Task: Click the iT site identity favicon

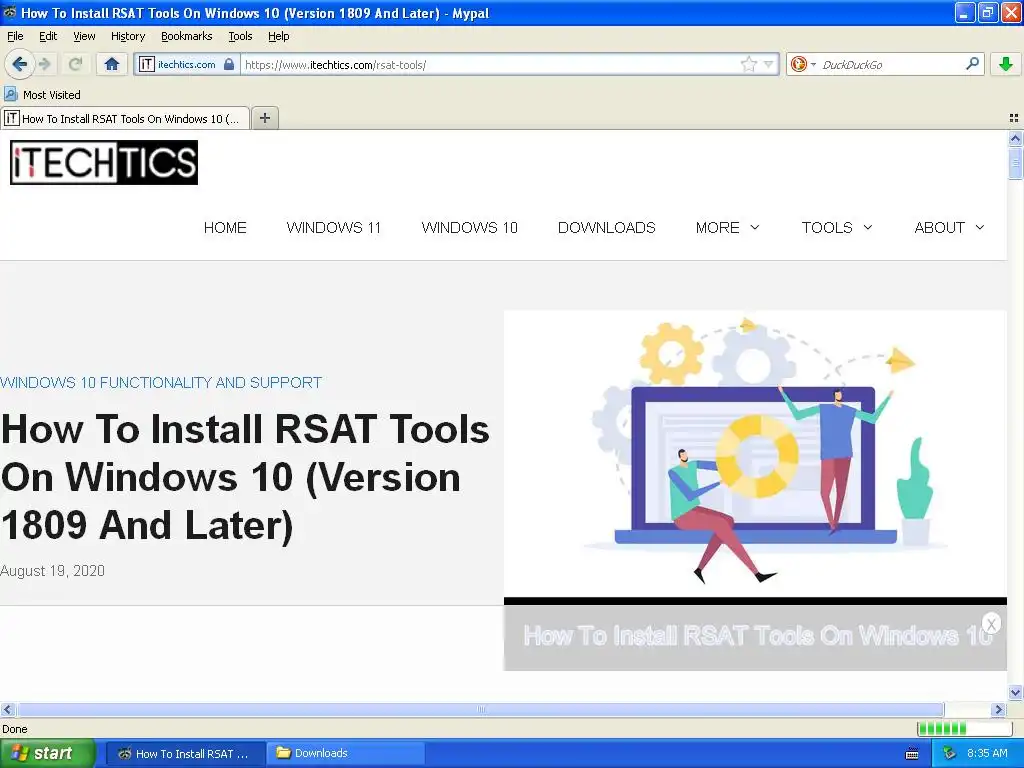Action: tap(146, 64)
